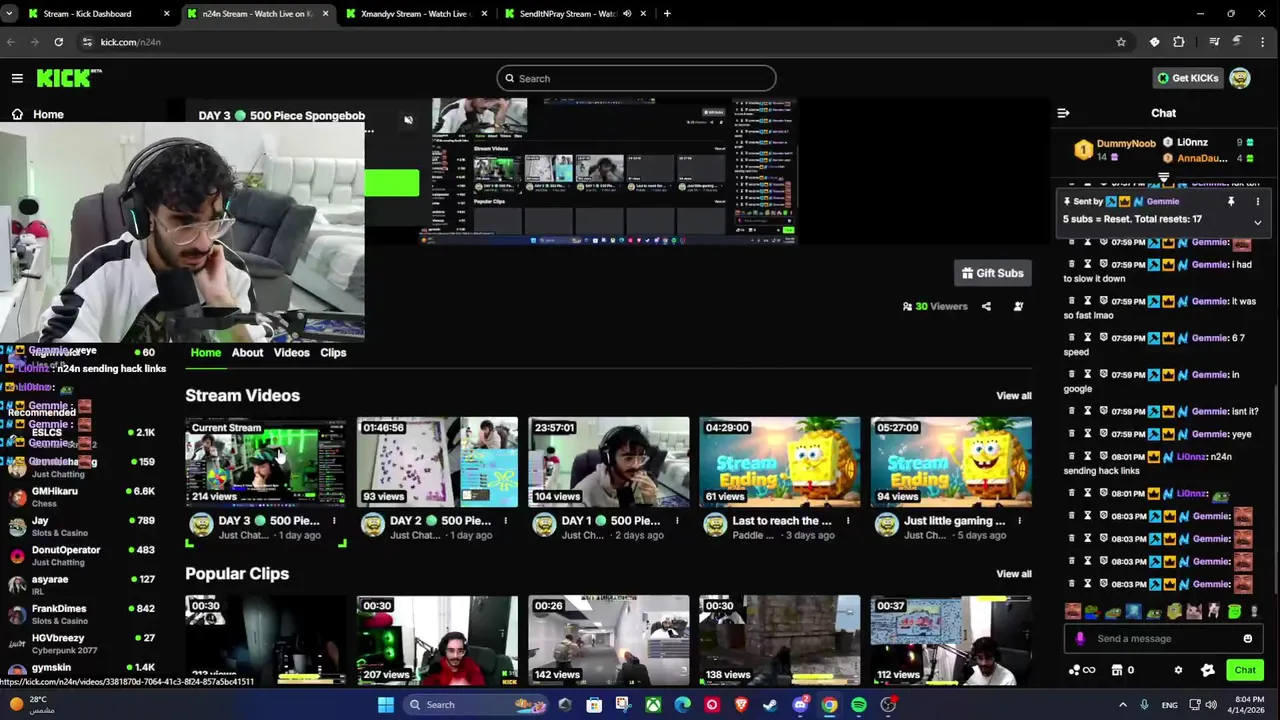This screenshot has width=1280, height=720.
Task: Open the user profile avatar menu
Action: pos(1240,78)
